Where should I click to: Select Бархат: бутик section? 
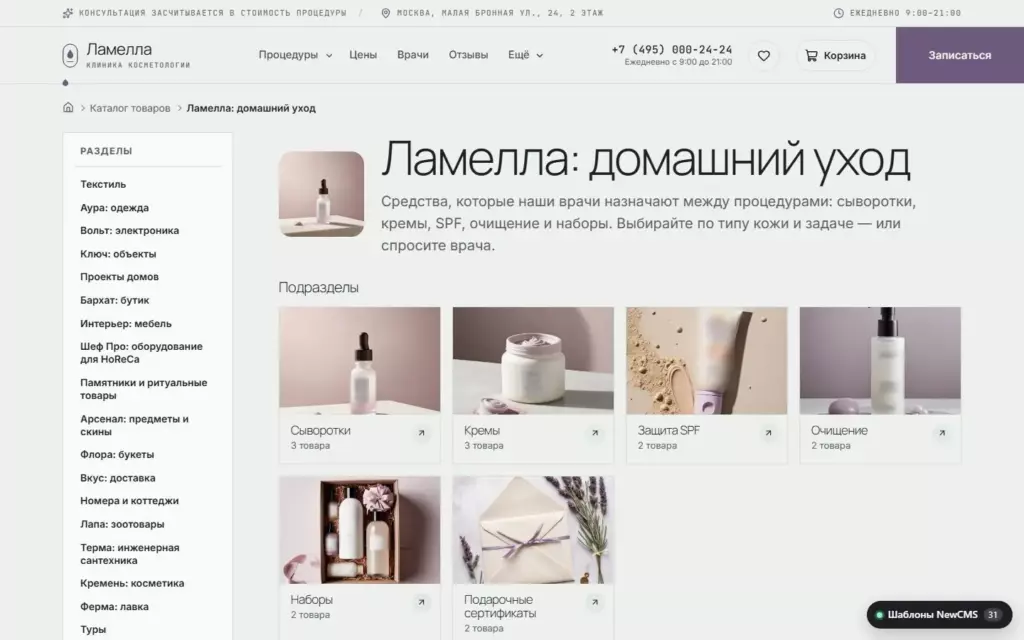[114, 300]
